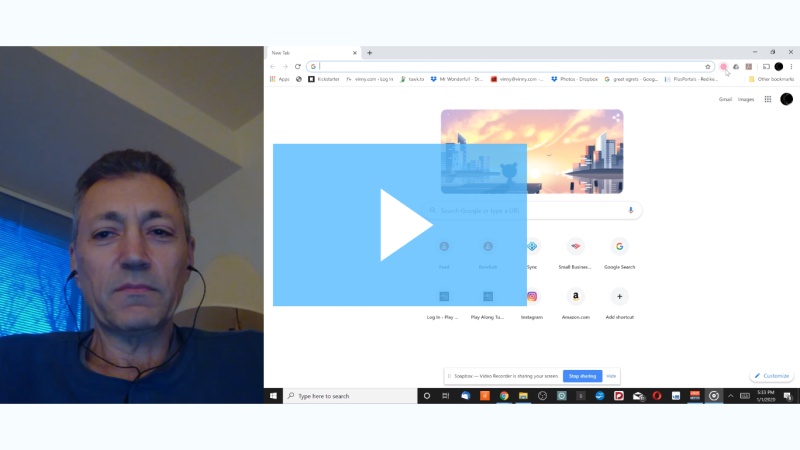Viewport: 800px width, 450px height.
Task: Open Task View on the taskbar
Action: (x=446, y=396)
